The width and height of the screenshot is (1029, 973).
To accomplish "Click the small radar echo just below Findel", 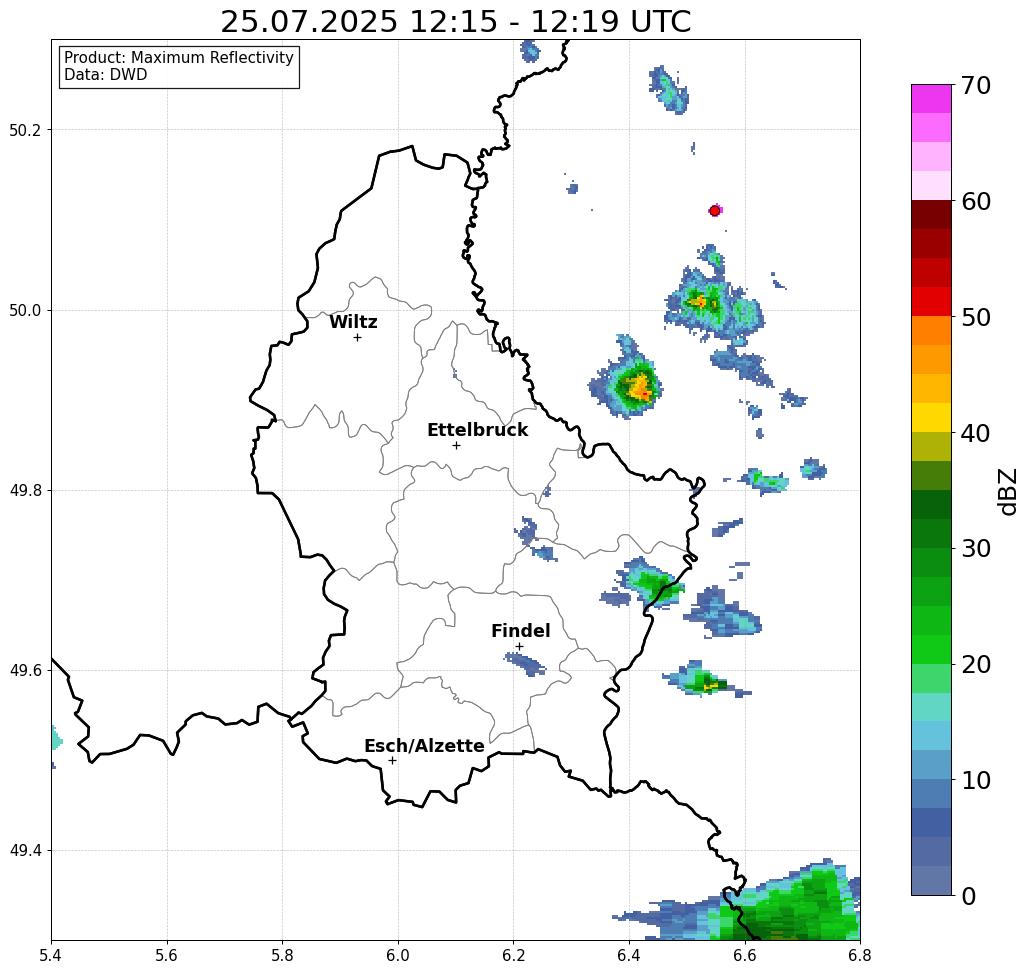I will coord(525,664).
